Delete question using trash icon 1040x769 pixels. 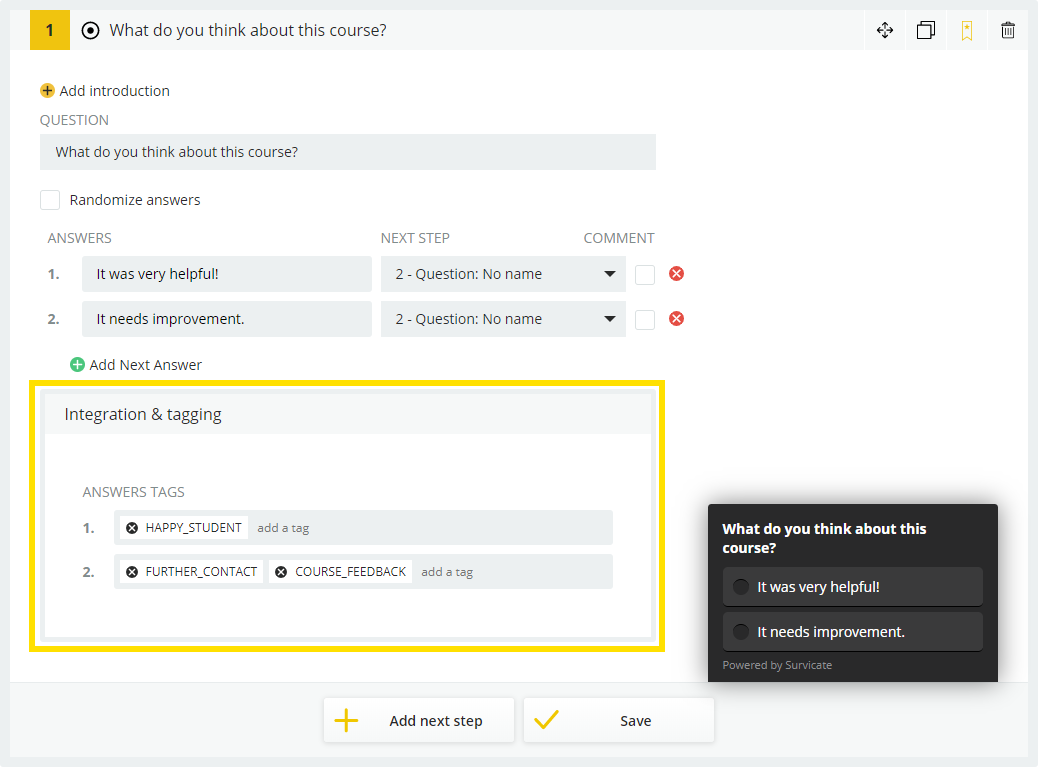click(1009, 31)
